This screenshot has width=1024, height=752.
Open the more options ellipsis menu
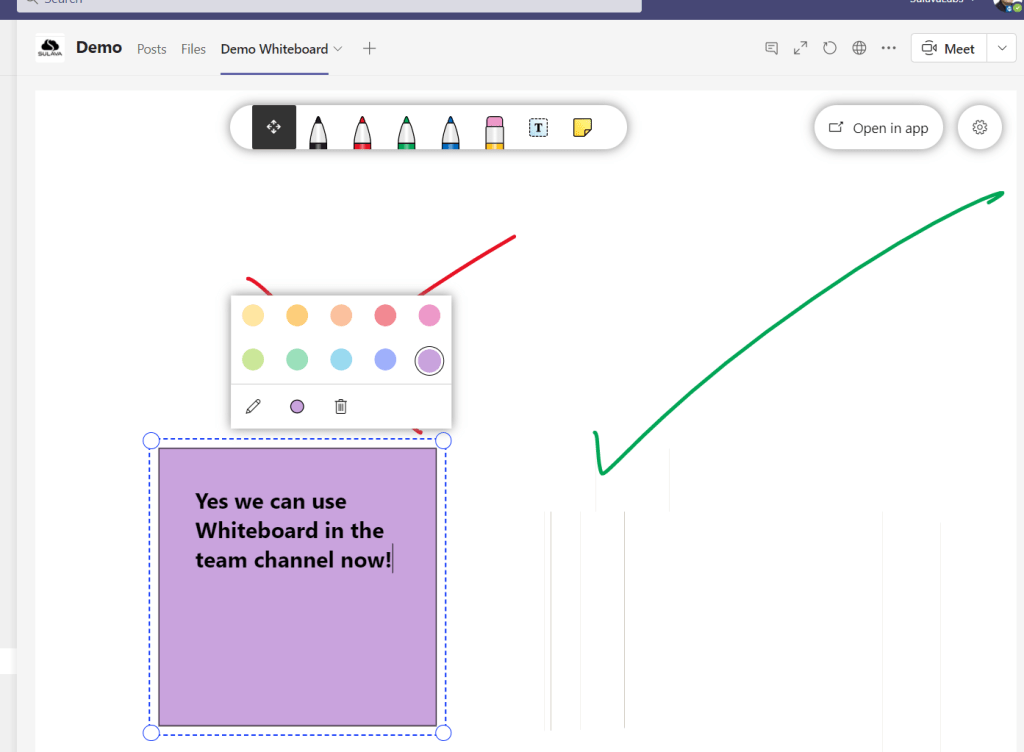click(x=888, y=49)
